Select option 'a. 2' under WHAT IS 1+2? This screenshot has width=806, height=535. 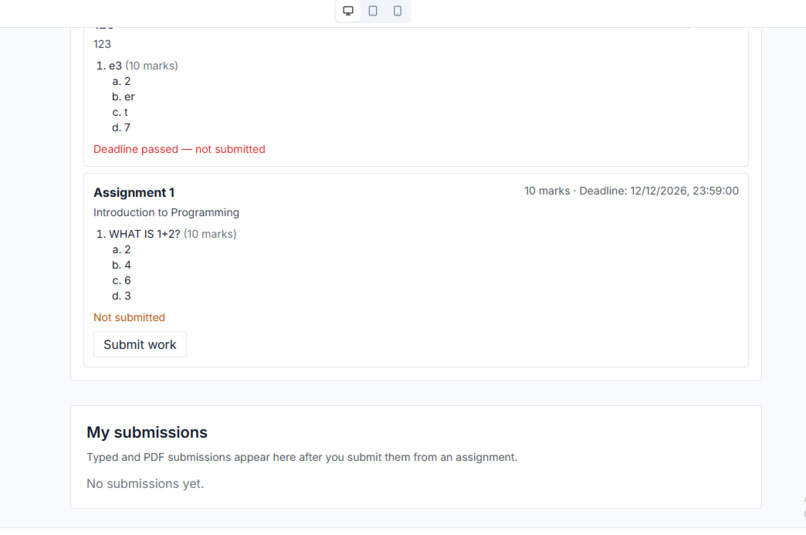121,249
